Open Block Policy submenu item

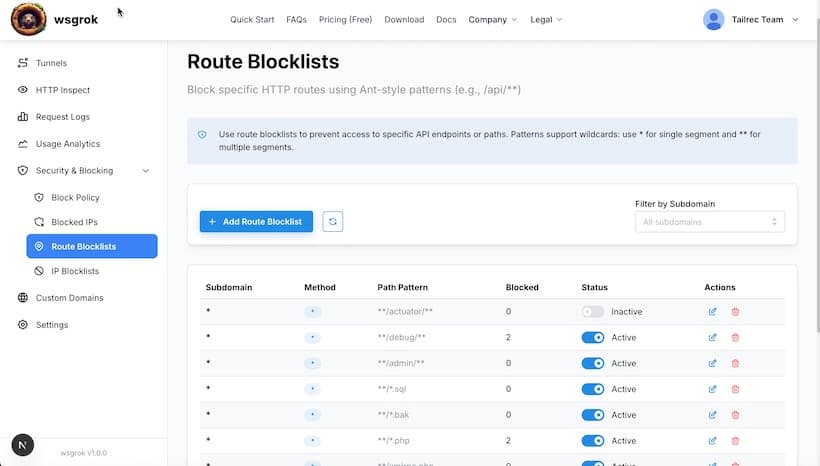pyautogui.click(x=75, y=198)
